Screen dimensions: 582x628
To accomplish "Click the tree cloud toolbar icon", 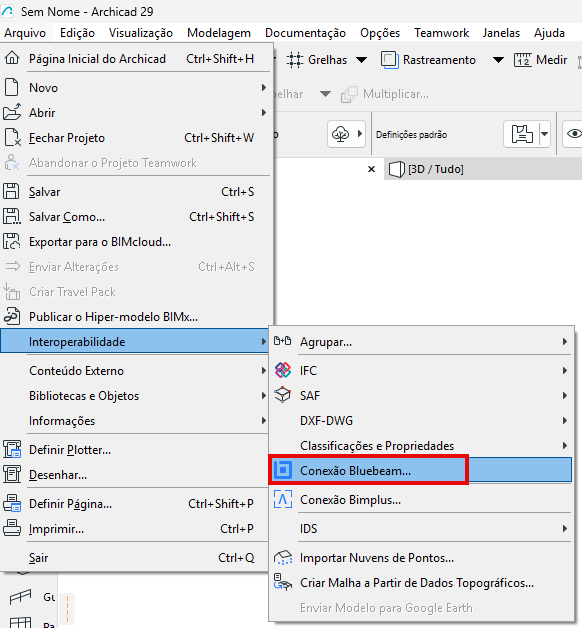I will point(341,134).
